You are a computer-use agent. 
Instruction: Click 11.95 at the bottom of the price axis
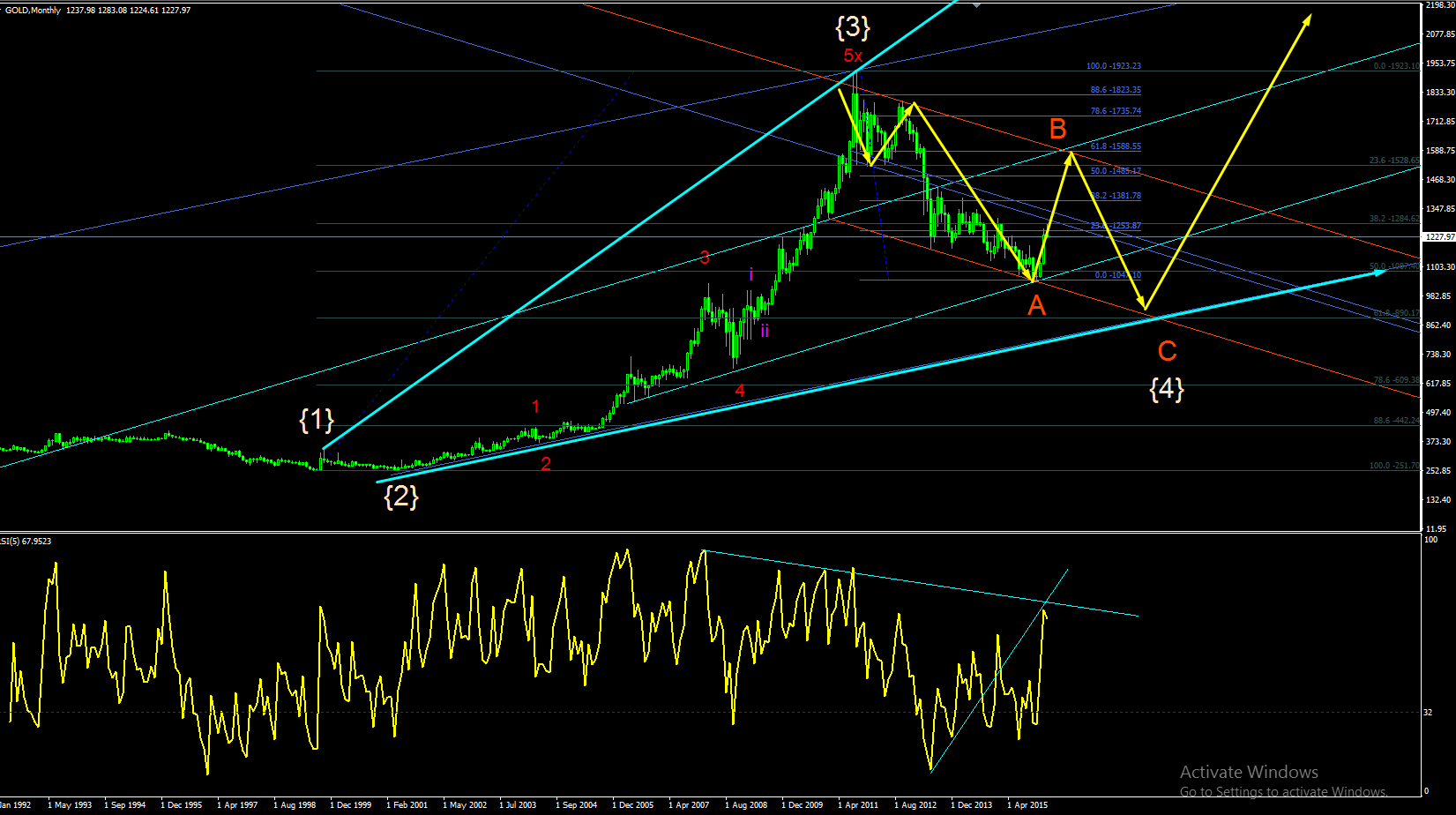1436,529
